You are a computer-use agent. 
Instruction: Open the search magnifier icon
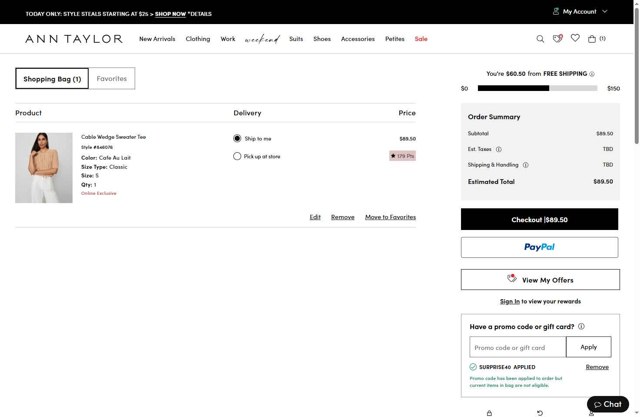(540, 39)
